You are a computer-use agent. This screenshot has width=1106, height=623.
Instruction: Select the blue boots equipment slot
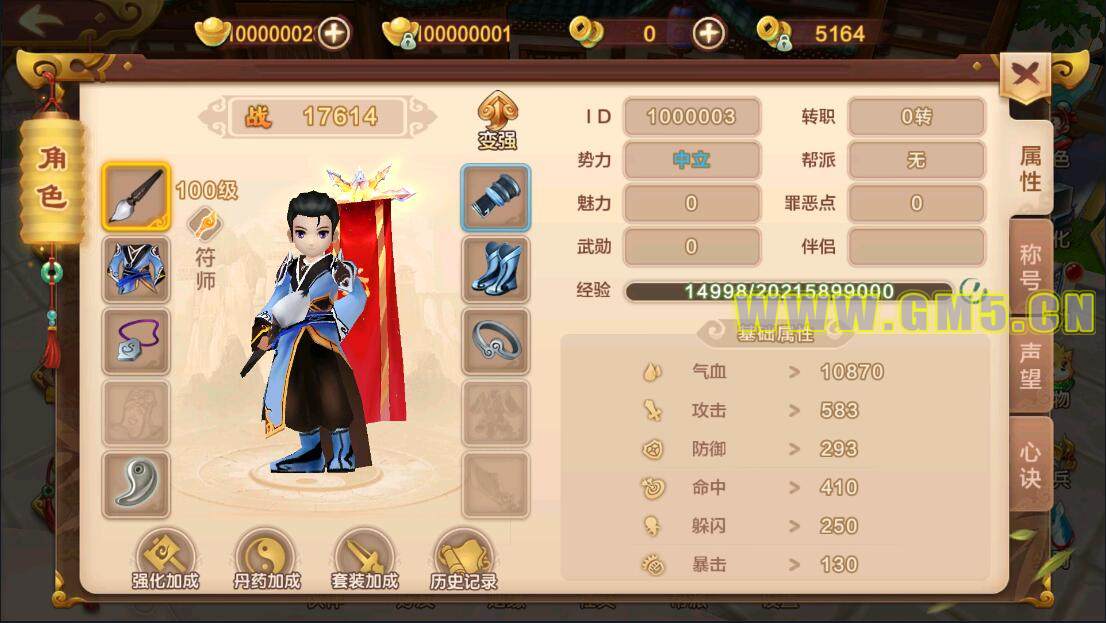[x=496, y=270]
